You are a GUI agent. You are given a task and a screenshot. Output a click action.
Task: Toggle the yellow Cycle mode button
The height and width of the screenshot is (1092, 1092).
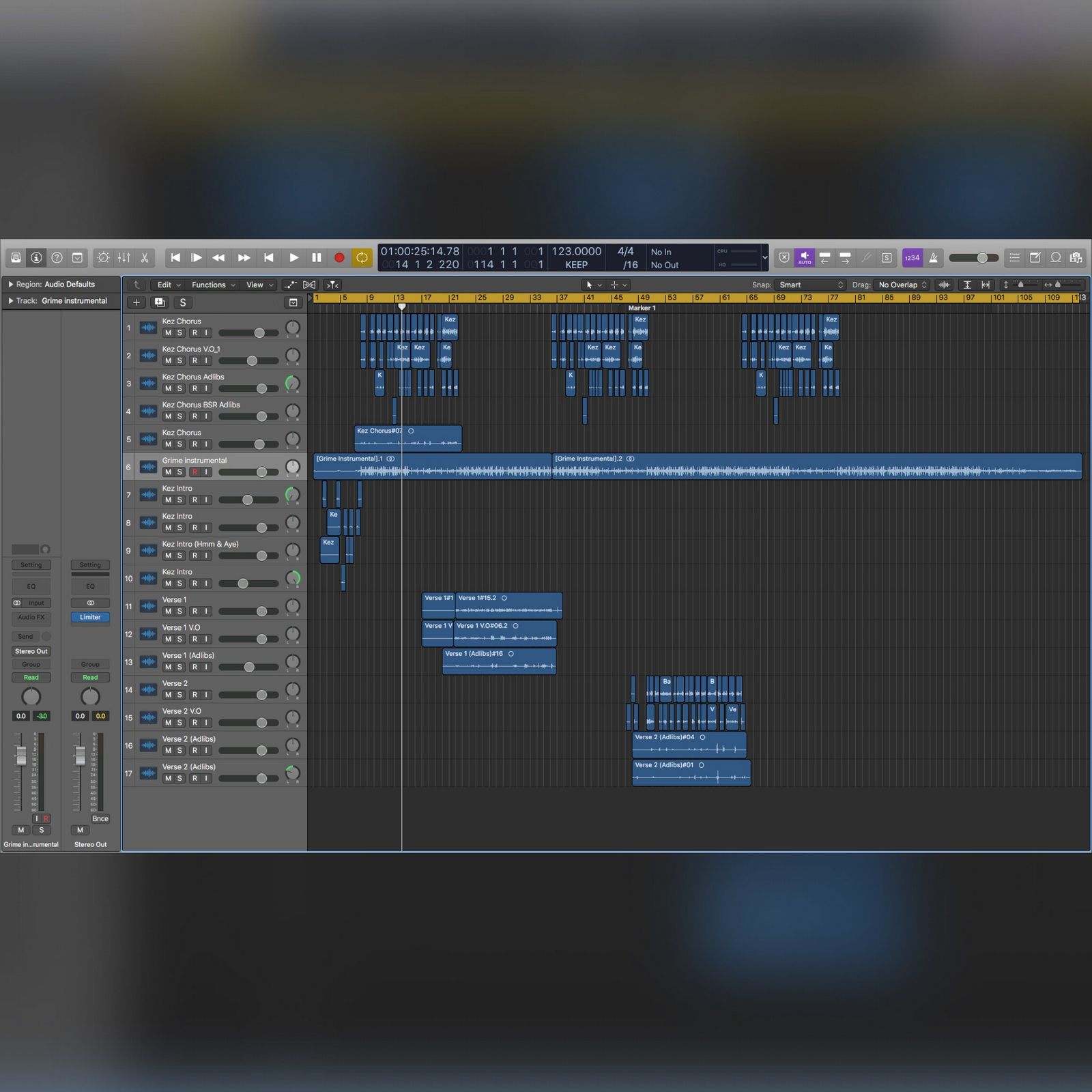pos(362,258)
